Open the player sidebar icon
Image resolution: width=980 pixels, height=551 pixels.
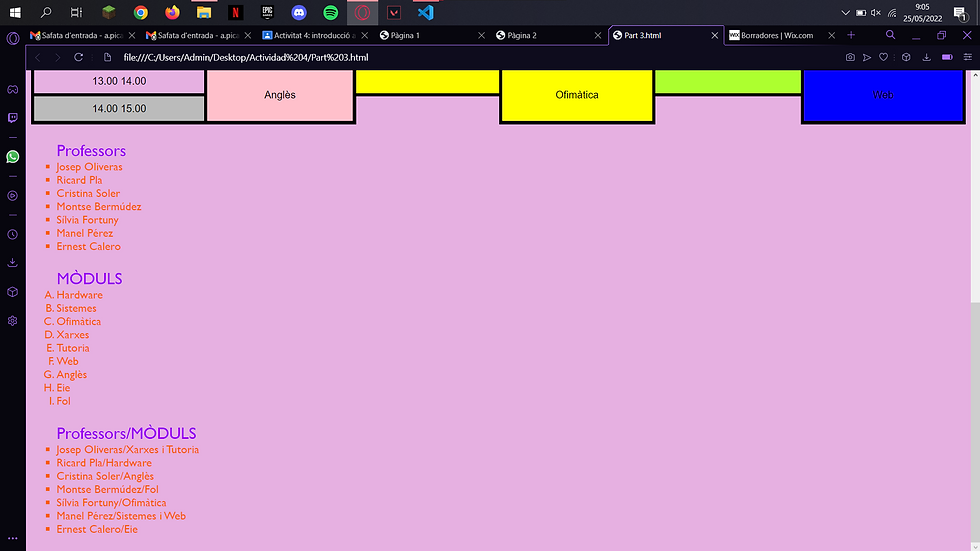(x=12, y=196)
